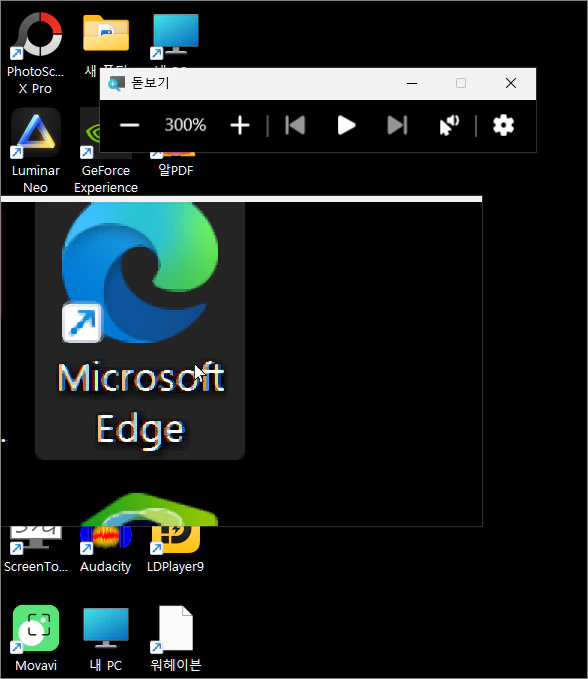Select ScreenTo... desktop shortcut

(36, 549)
